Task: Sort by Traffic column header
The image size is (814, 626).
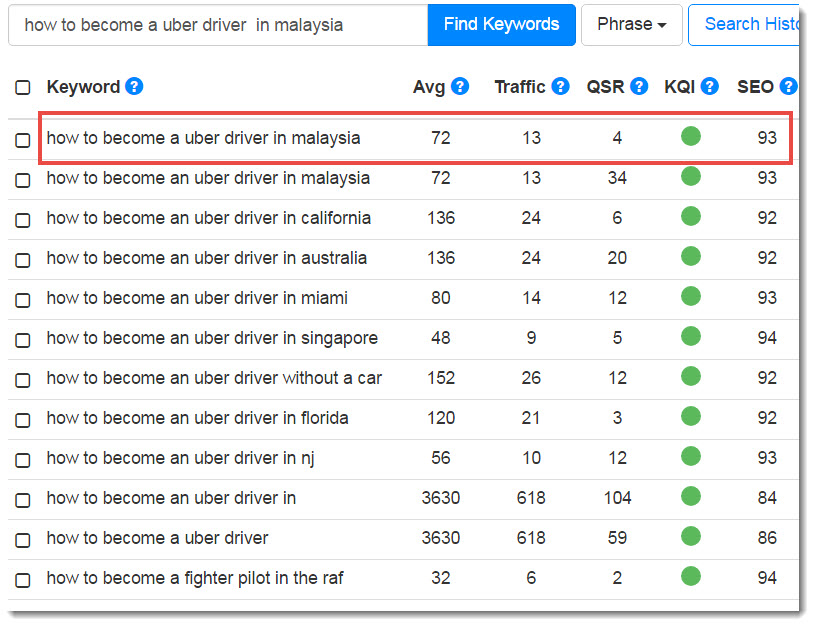Action: pyautogui.click(x=520, y=87)
